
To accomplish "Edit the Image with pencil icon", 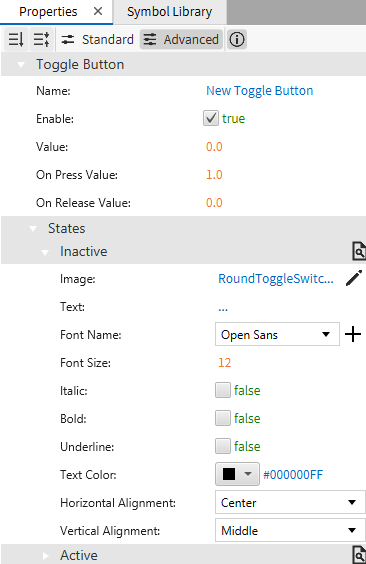I will pos(354,278).
